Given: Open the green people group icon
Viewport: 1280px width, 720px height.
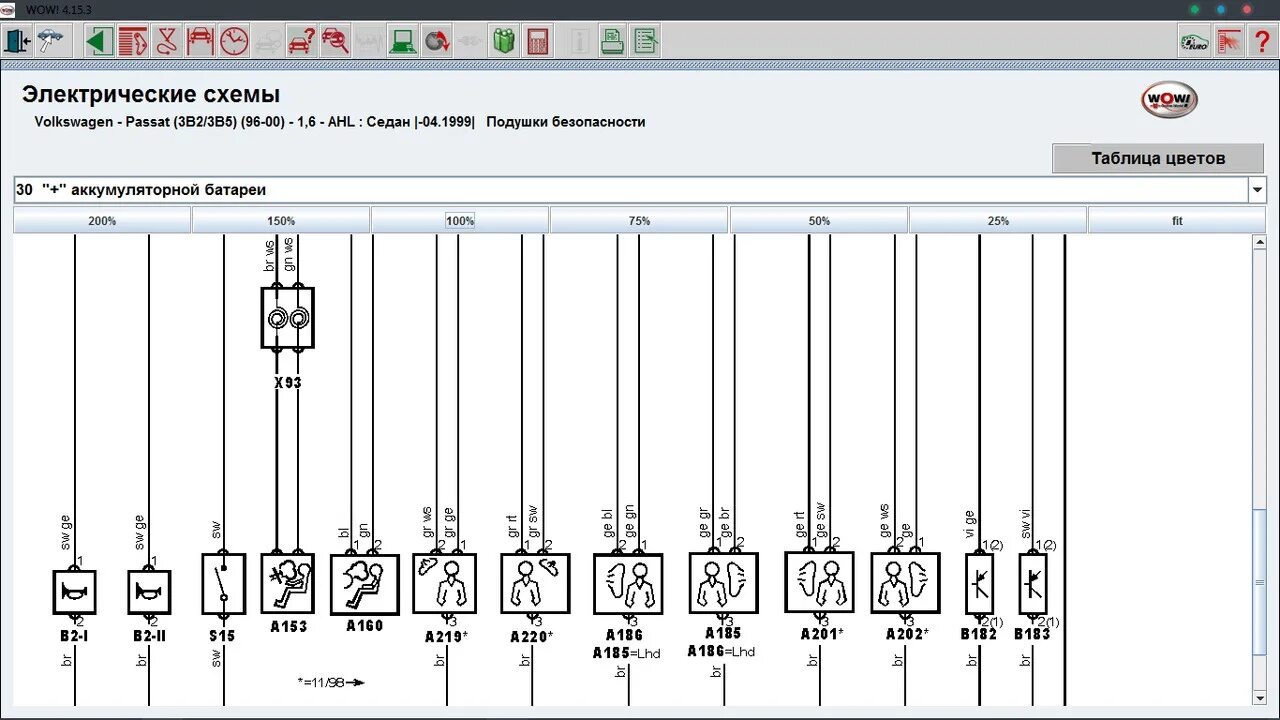Looking at the screenshot, I should 504,41.
